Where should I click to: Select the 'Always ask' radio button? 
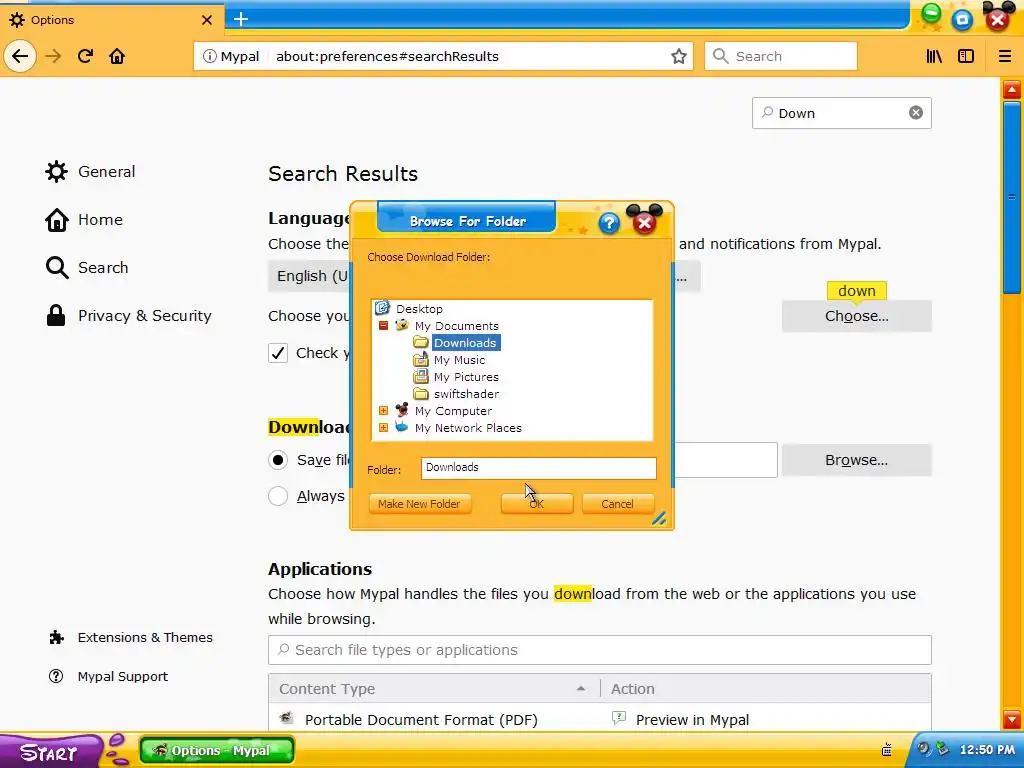click(x=278, y=496)
